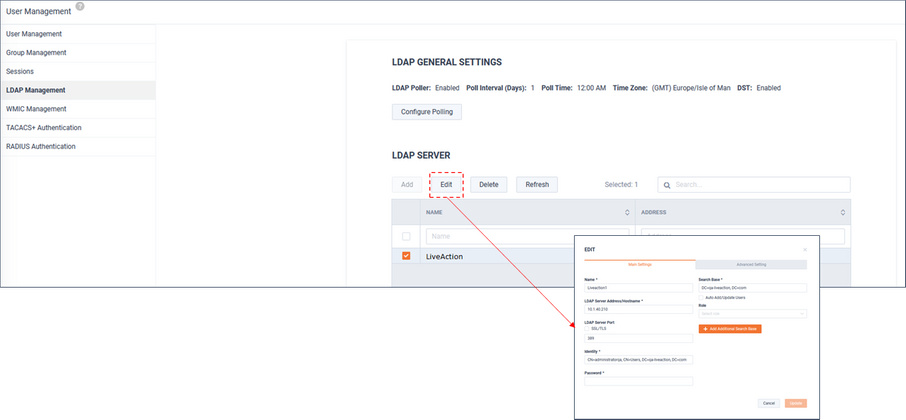Click the Name field in EDIT dialog
The image size is (906, 420).
(638, 288)
